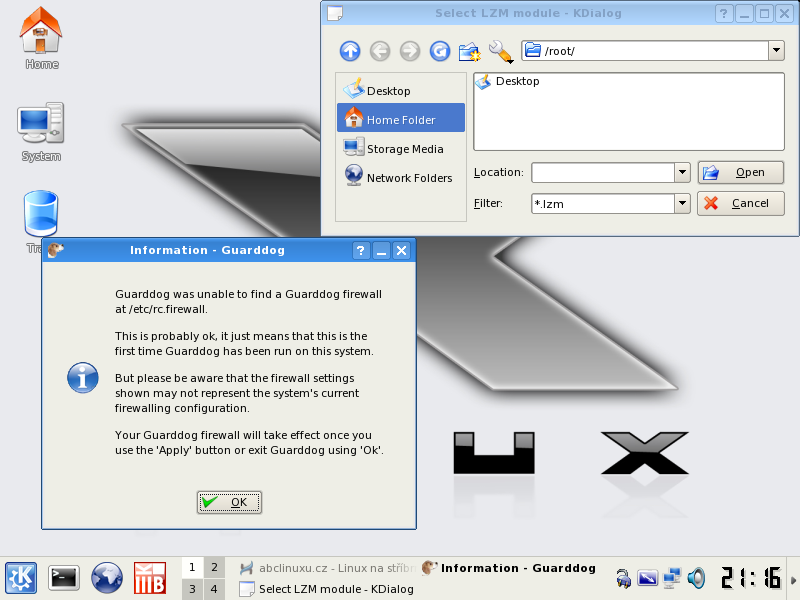Screen dimensions: 800x600
Task: Expand the /root/ path dropdown
Action: [776, 51]
